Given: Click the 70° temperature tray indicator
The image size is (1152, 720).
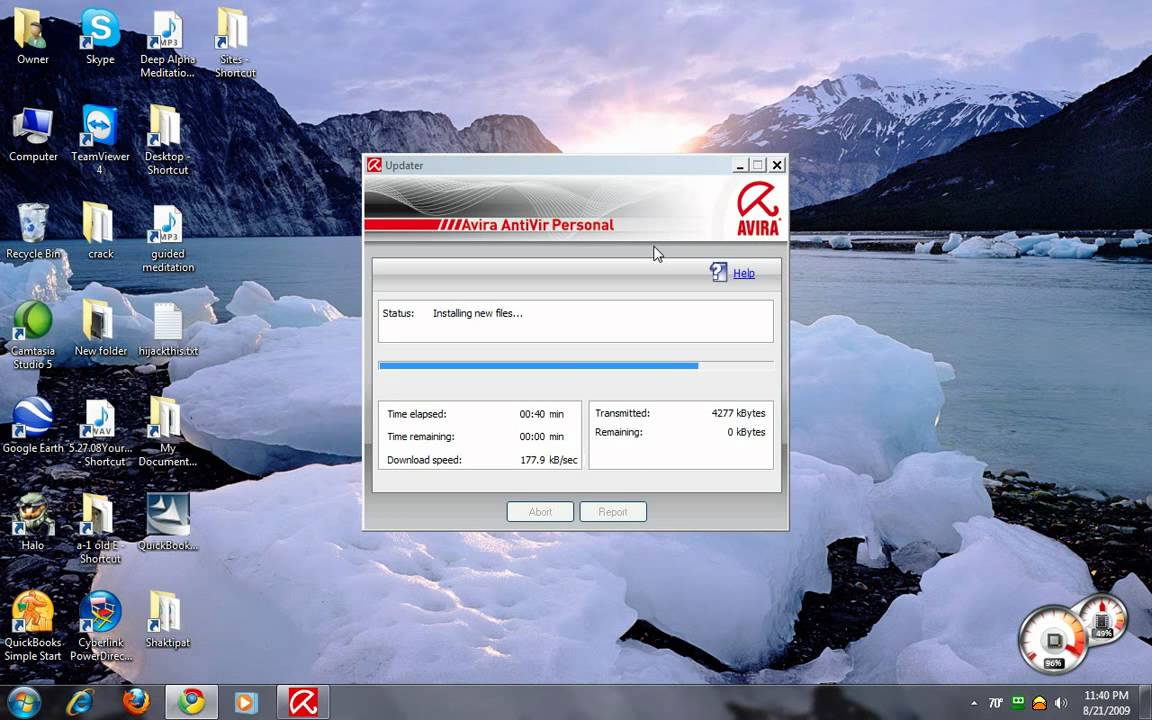Looking at the screenshot, I should point(996,703).
